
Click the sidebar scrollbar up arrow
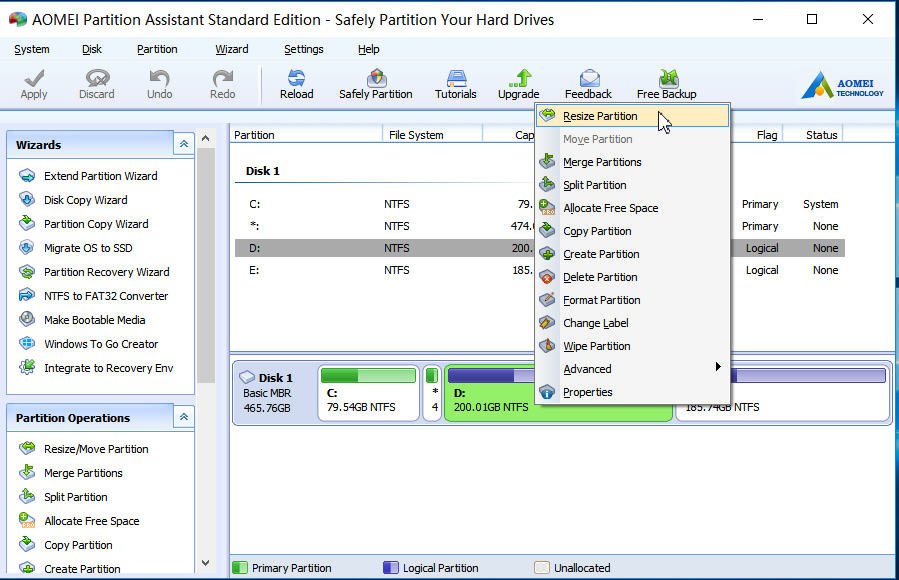tap(206, 138)
